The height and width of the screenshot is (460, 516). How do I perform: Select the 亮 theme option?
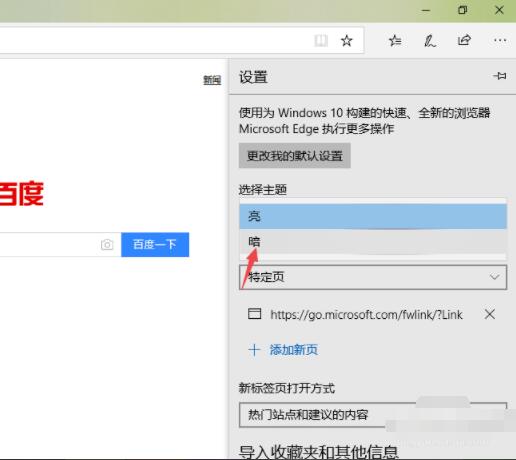373,216
